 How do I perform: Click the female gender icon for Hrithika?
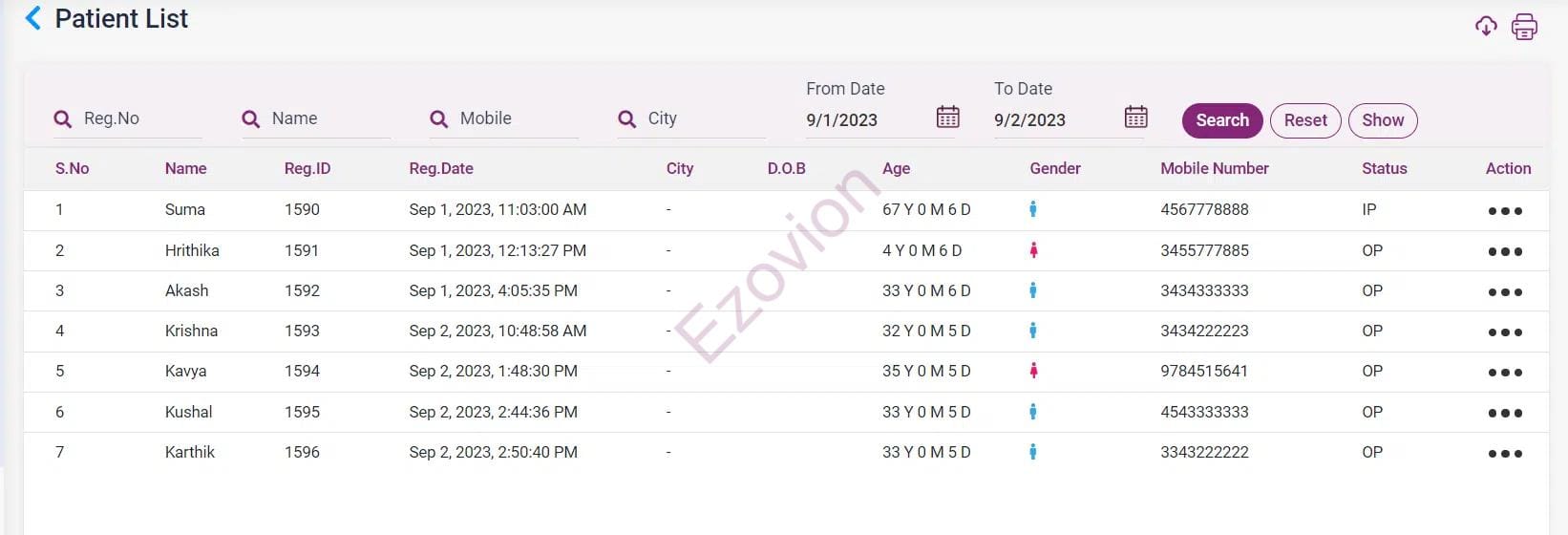(1033, 250)
